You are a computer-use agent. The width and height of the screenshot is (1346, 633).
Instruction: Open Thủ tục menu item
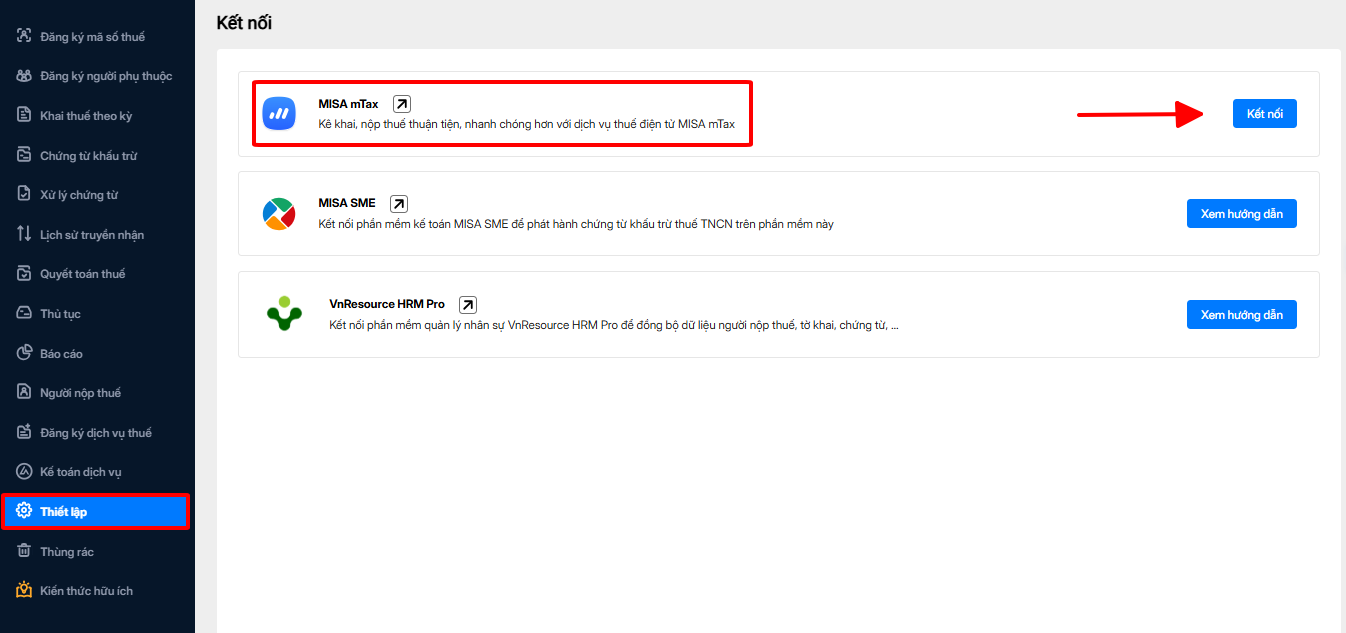[97, 313]
